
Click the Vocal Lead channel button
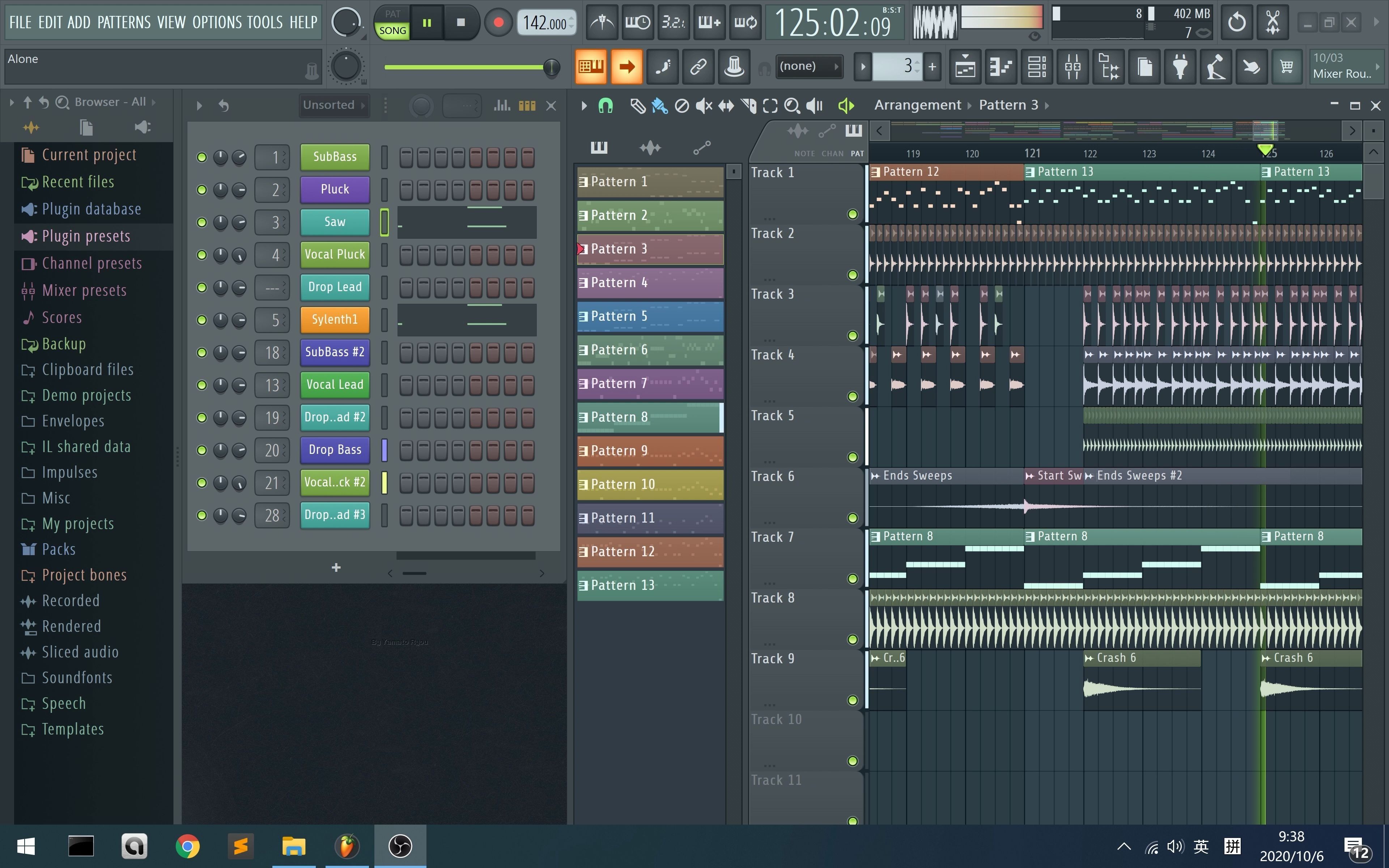335,384
